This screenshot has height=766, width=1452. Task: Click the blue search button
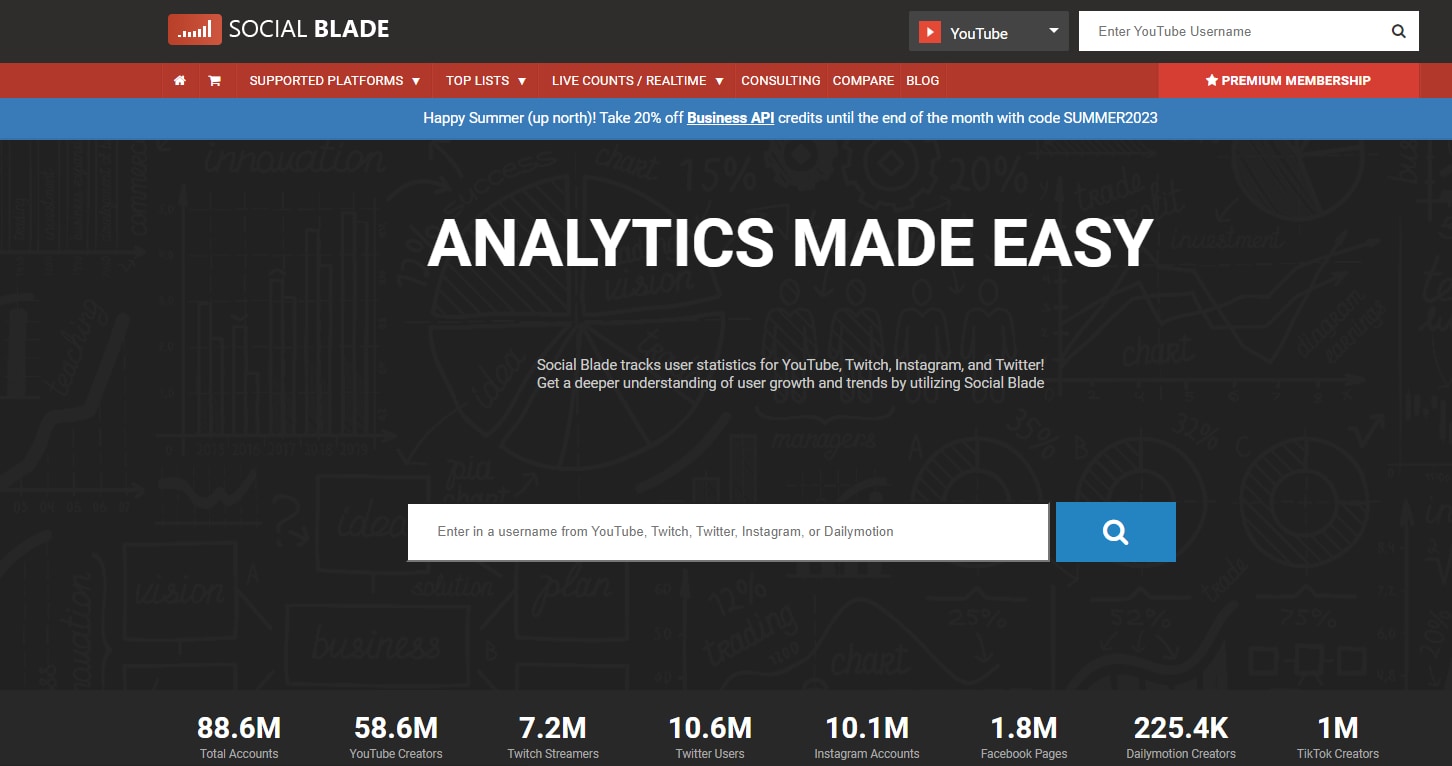(x=1116, y=532)
